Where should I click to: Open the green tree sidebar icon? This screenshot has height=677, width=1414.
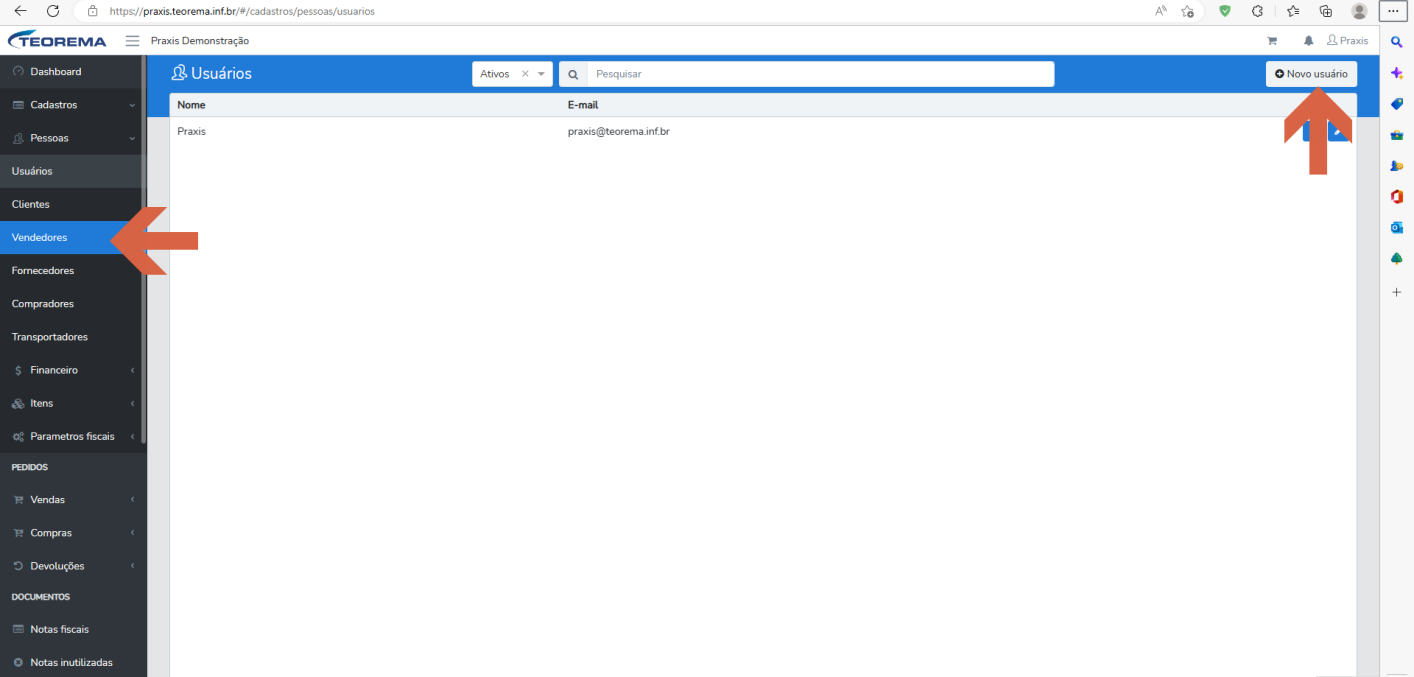pyautogui.click(x=1397, y=259)
